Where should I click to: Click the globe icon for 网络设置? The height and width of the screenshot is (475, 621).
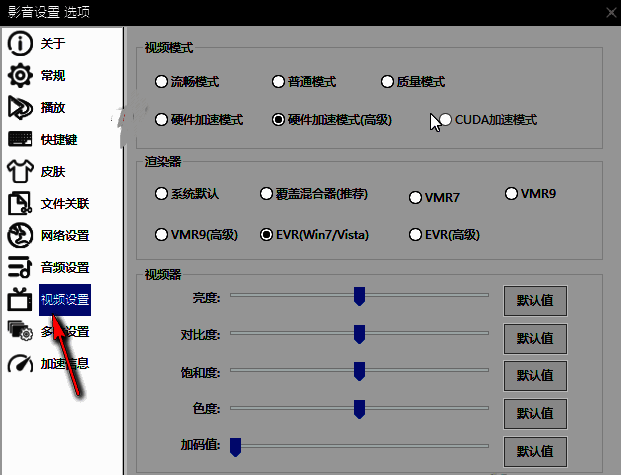(20, 236)
